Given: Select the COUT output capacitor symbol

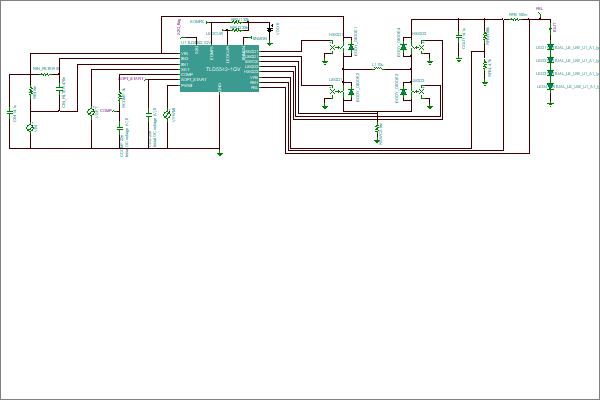Looking at the screenshot, I should click(459, 37).
